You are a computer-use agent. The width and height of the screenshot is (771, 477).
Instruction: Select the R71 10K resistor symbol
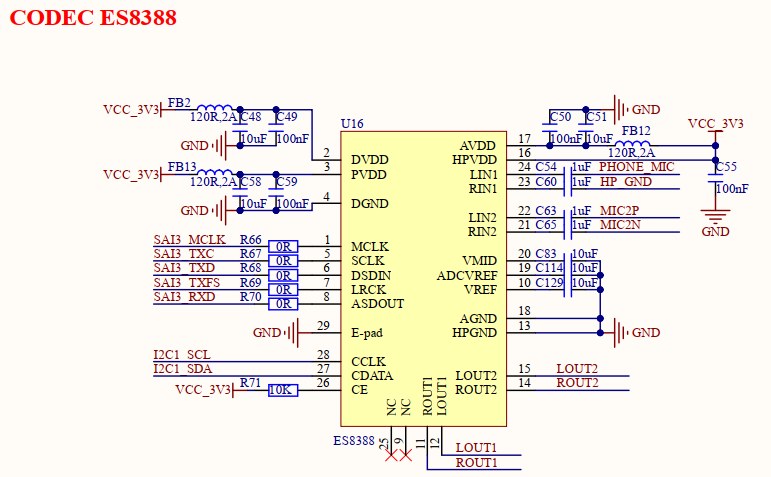tap(283, 390)
